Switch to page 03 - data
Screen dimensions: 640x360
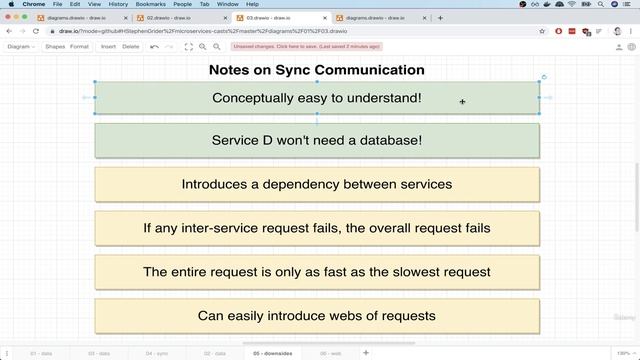99,353
